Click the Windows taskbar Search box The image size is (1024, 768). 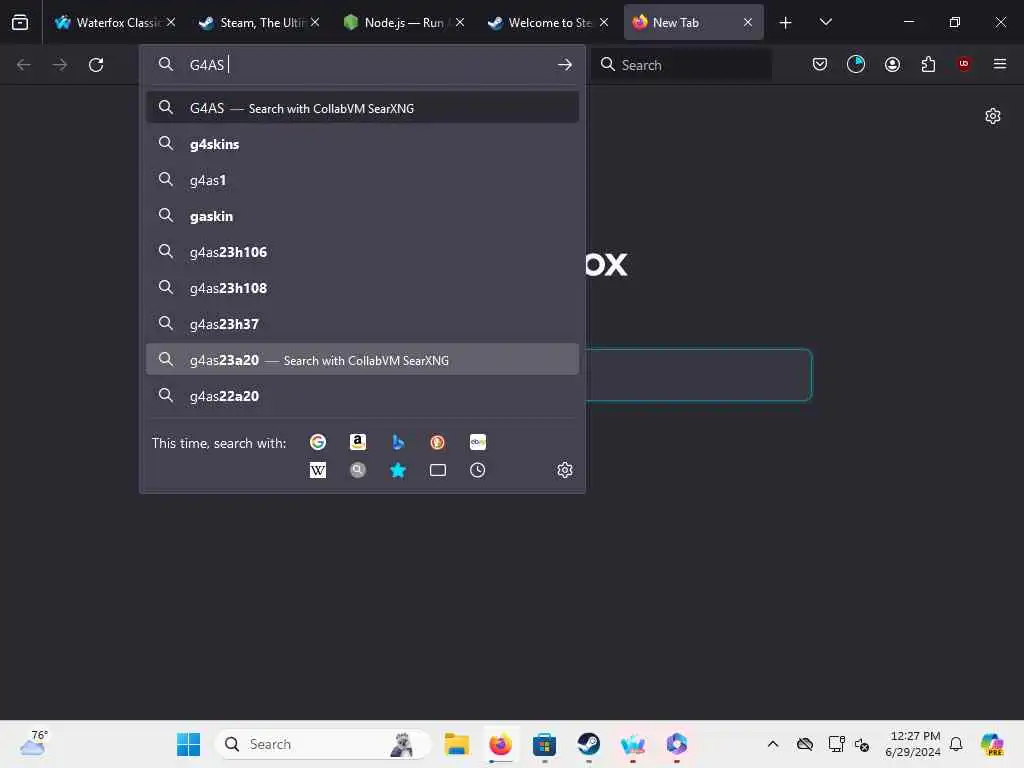pyautogui.click(x=323, y=744)
